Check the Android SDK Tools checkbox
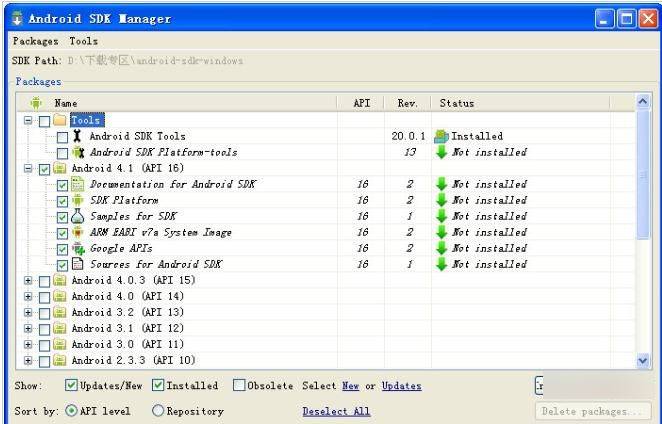 click(62, 137)
